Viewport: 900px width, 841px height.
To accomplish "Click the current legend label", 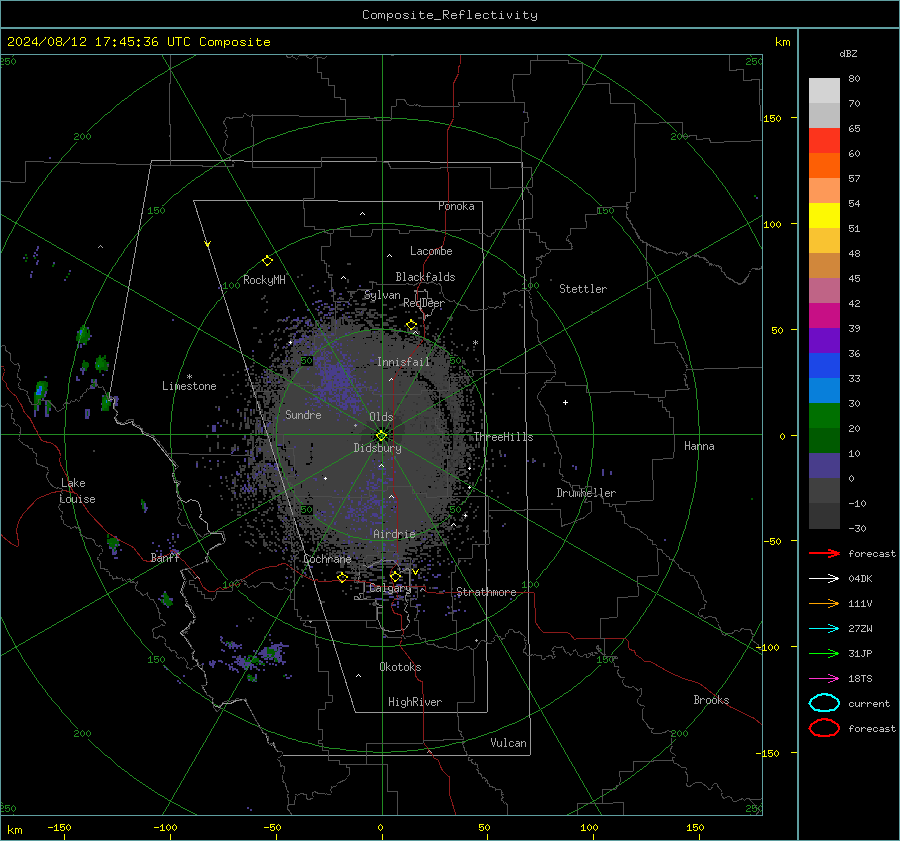I will click(x=869, y=703).
